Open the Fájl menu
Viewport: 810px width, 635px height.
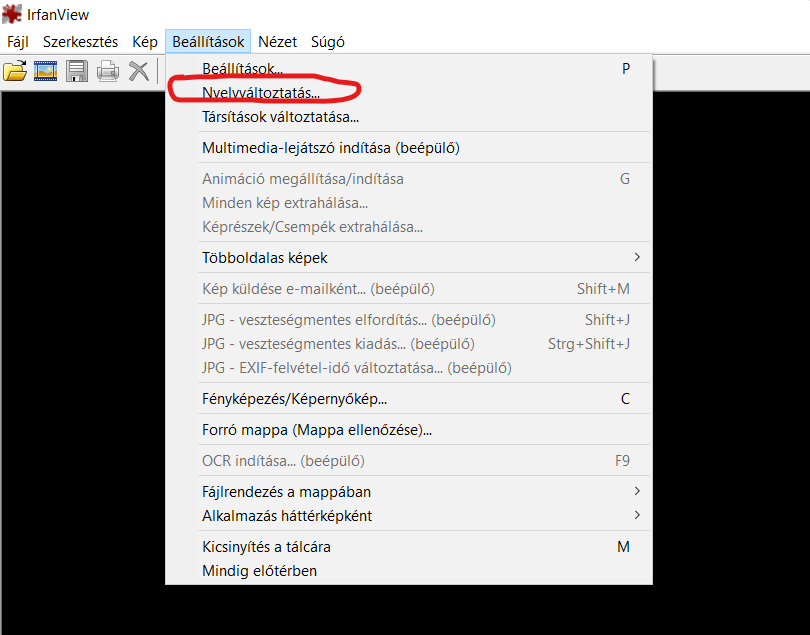(x=18, y=42)
